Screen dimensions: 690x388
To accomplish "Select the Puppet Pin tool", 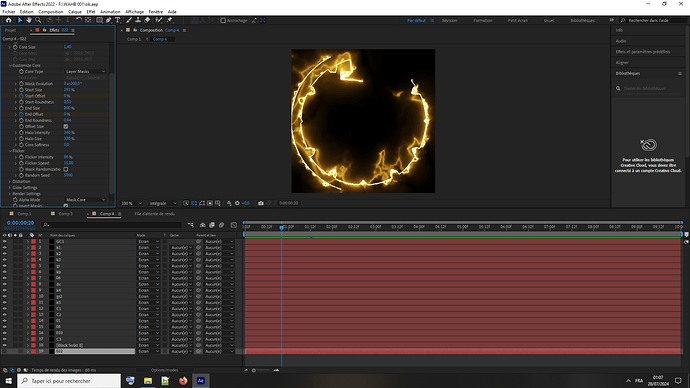I will (169, 20).
